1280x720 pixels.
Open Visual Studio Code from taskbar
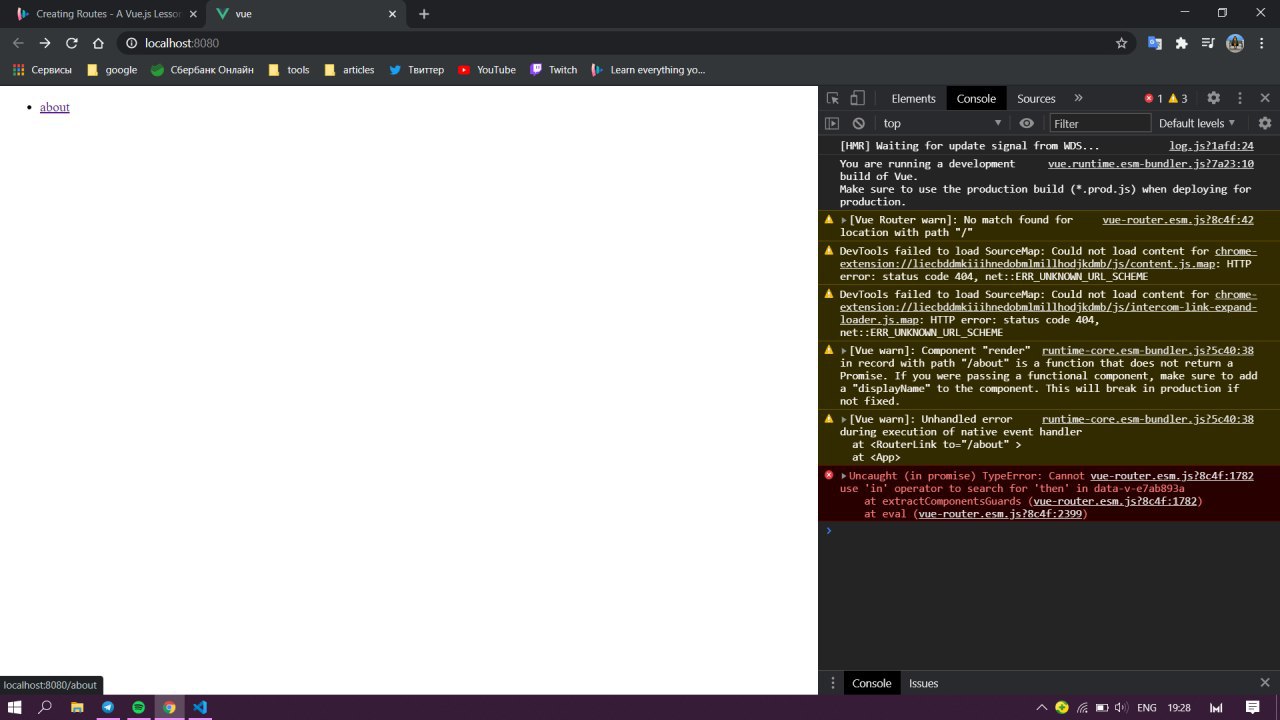[200, 707]
